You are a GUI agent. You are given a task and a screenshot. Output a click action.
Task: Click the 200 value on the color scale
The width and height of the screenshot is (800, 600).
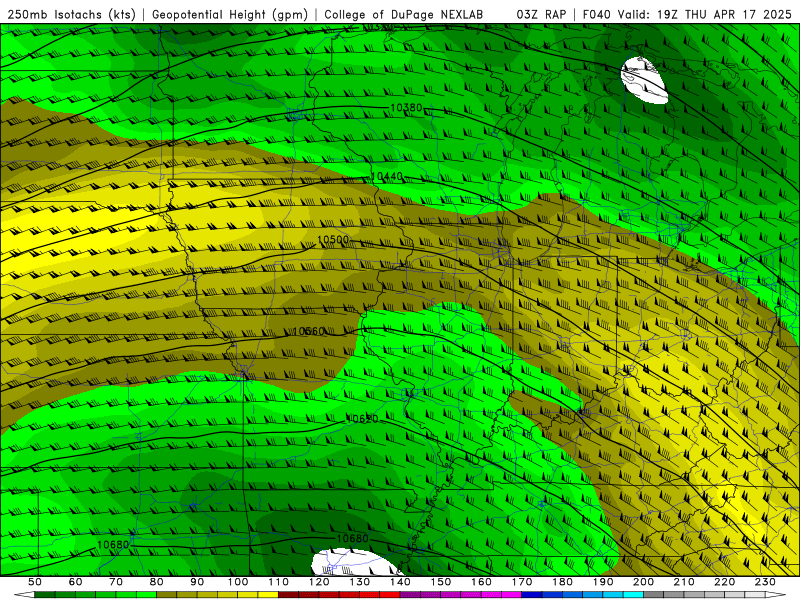point(643,582)
